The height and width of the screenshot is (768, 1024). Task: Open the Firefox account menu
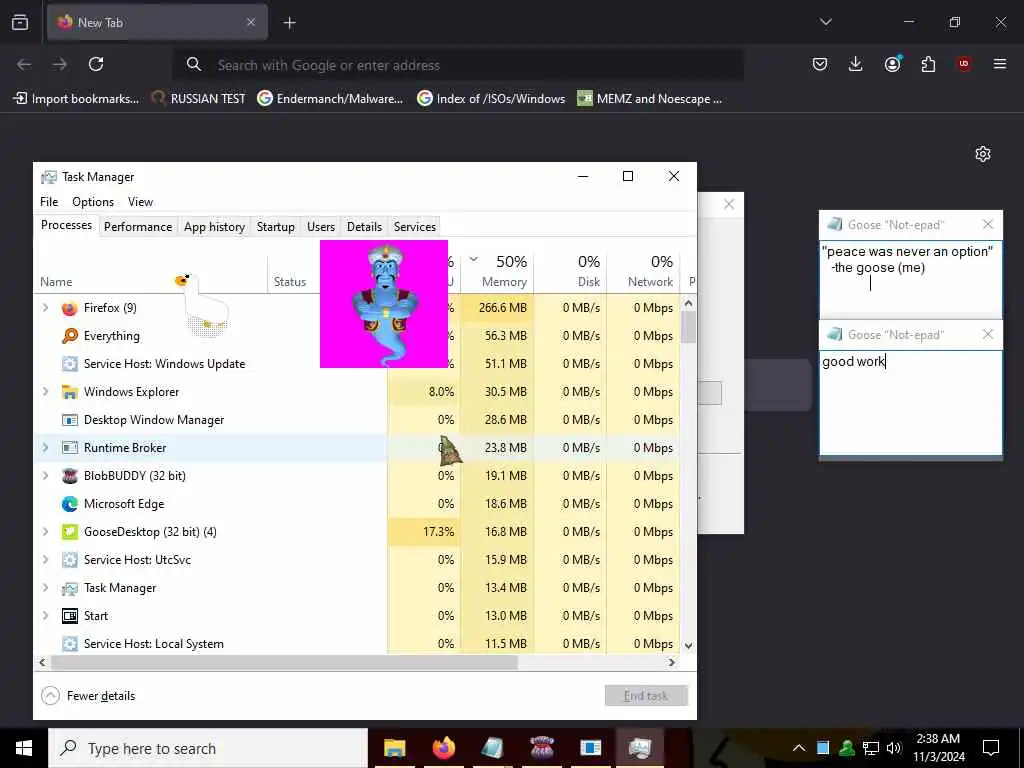pos(892,64)
